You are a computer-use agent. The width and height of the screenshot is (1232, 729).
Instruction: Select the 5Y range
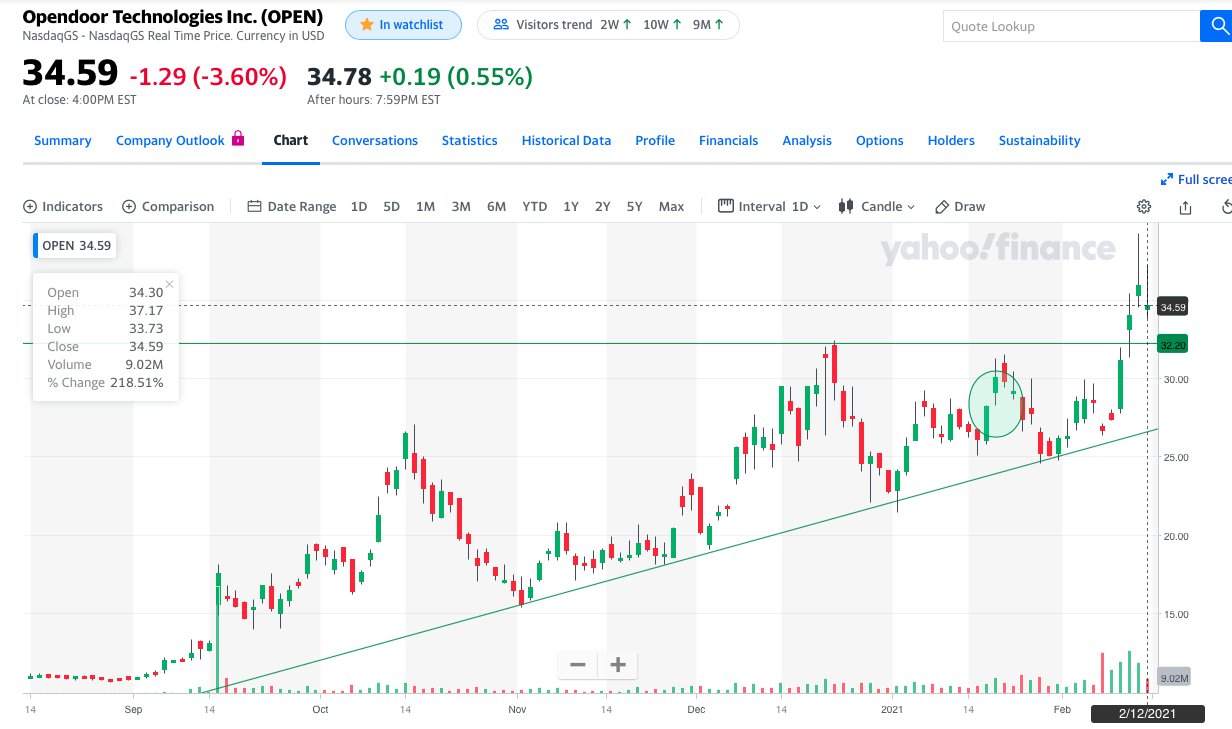point(634,207)
